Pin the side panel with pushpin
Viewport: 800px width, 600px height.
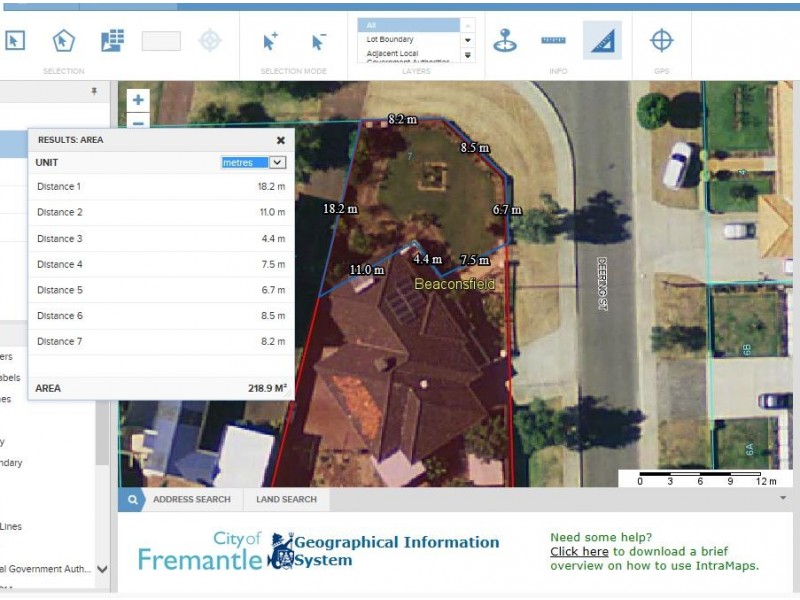click(x=95, y=91)
